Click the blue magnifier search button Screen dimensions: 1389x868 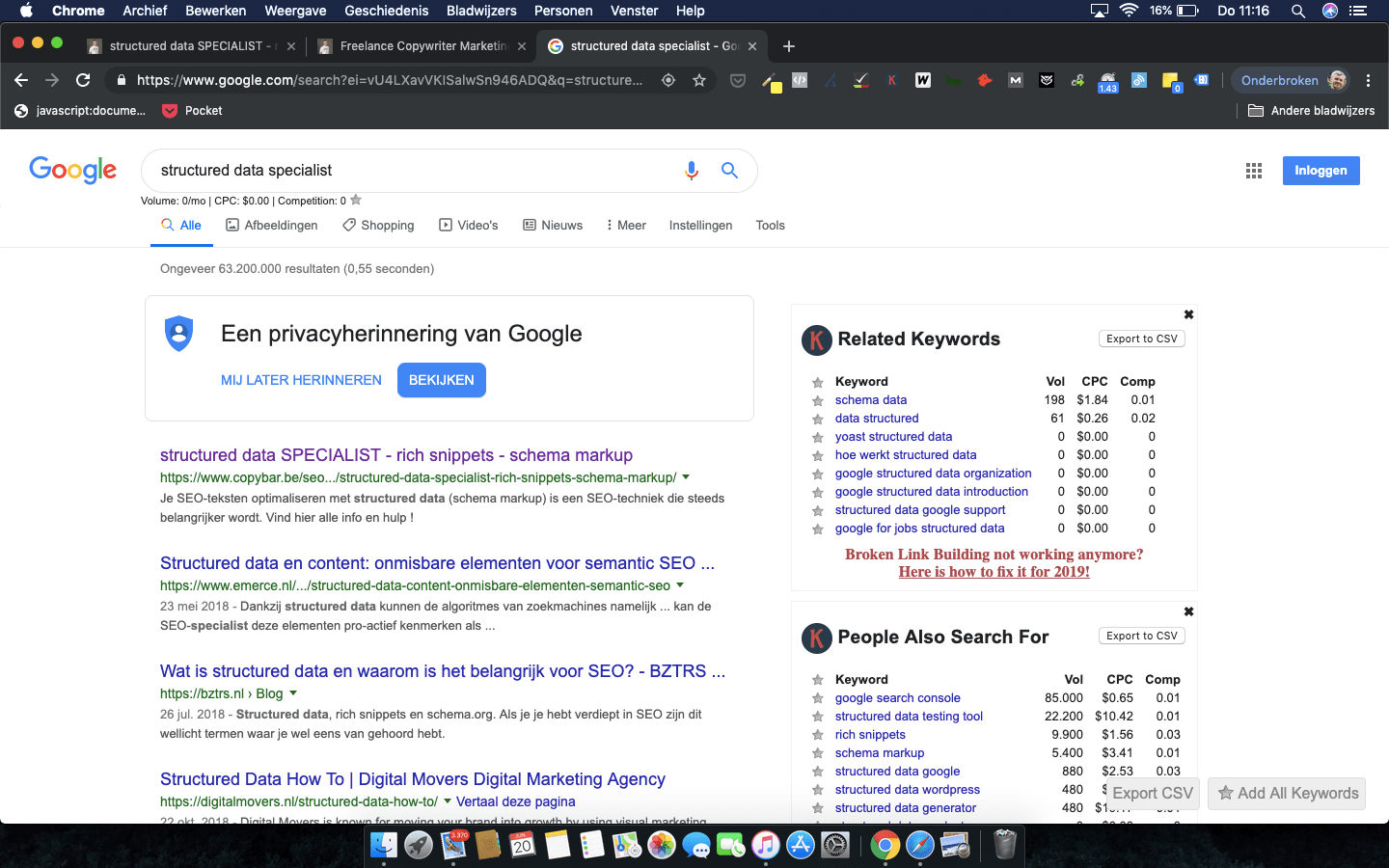(729, 171)
